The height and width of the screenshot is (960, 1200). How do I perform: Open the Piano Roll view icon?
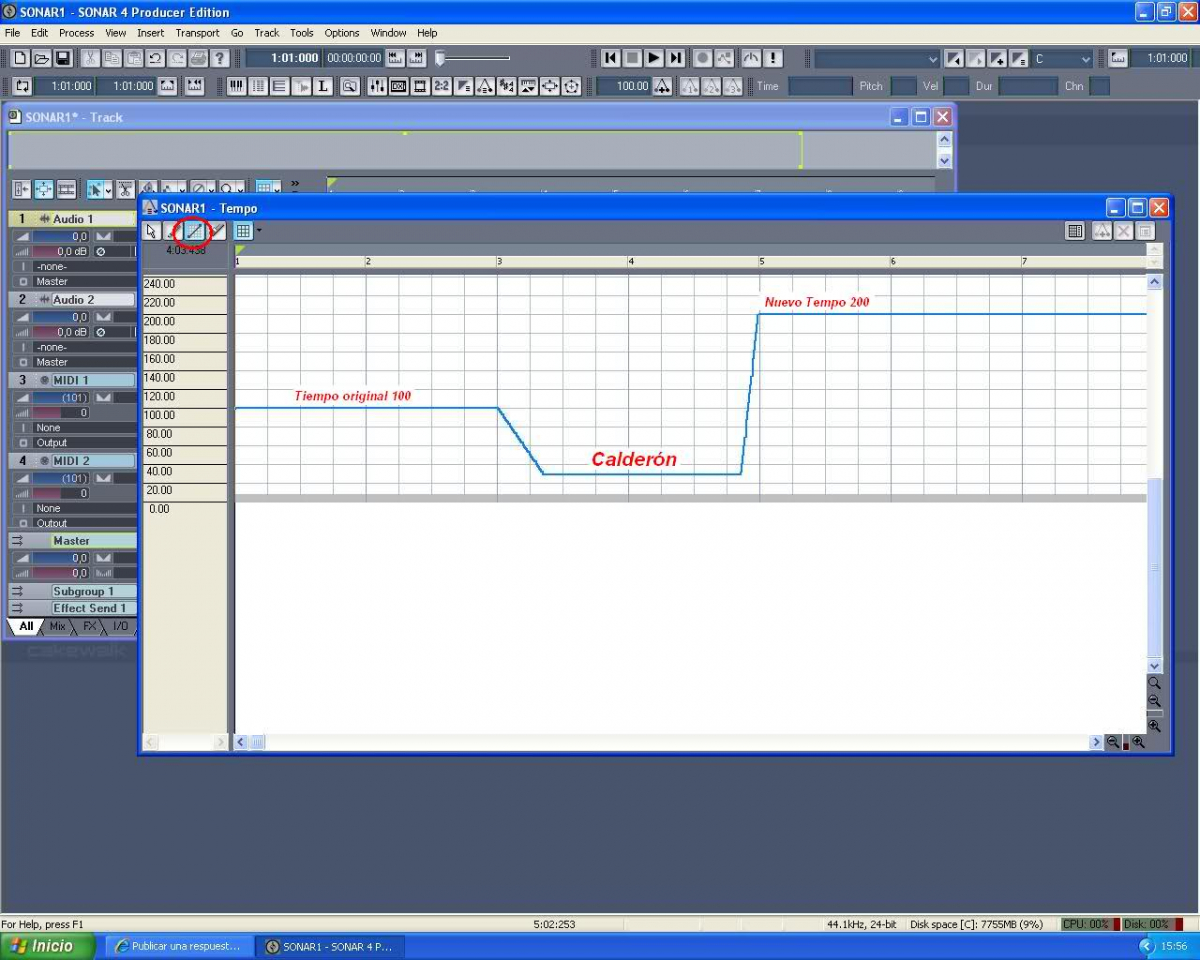(237, 87)
